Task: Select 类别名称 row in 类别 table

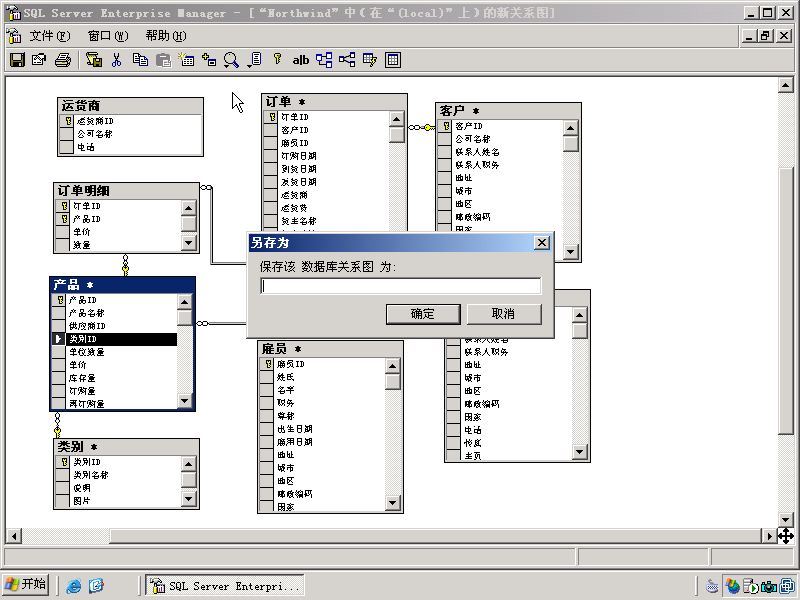Action: [118, 475]
